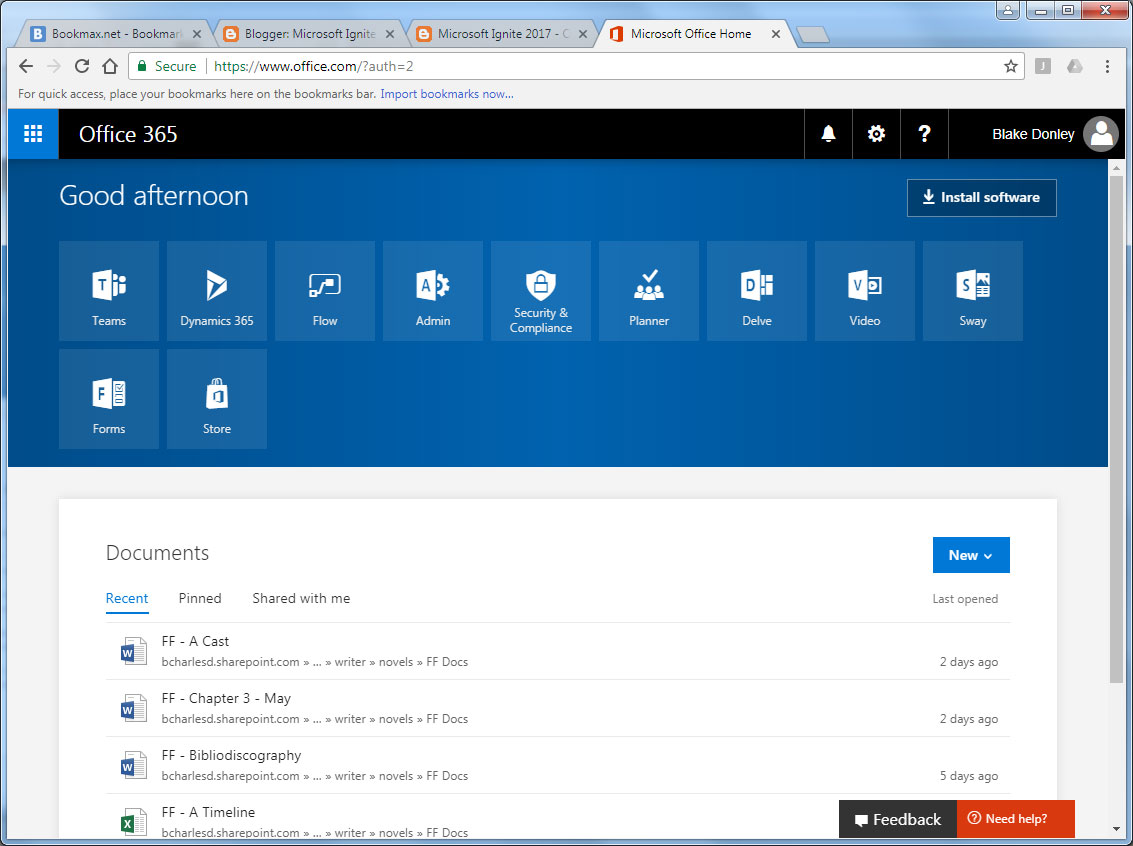This screenshot has height=846, width=1133.
Task: Launch the Planner app tile
Action: 649,291
